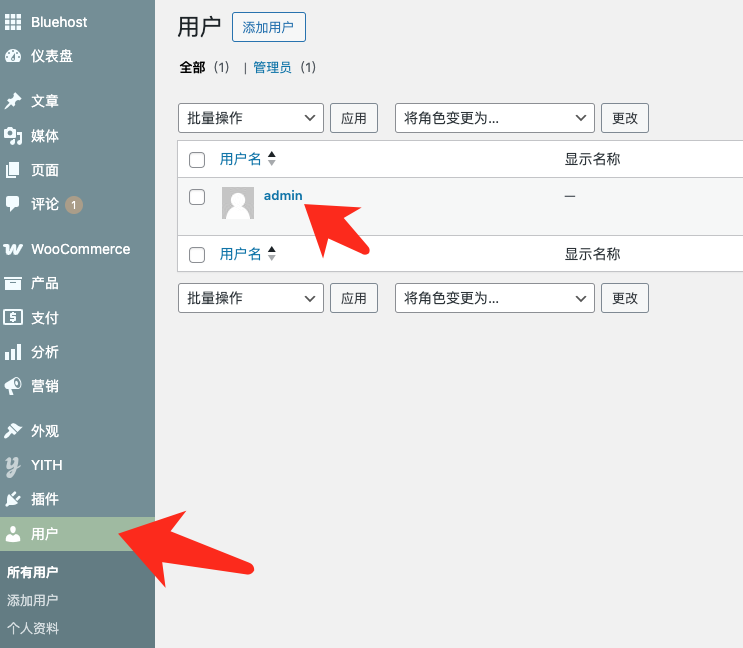Click the plug icon for 插件
This screenshot has height=648, width=743.
(13, 499)
